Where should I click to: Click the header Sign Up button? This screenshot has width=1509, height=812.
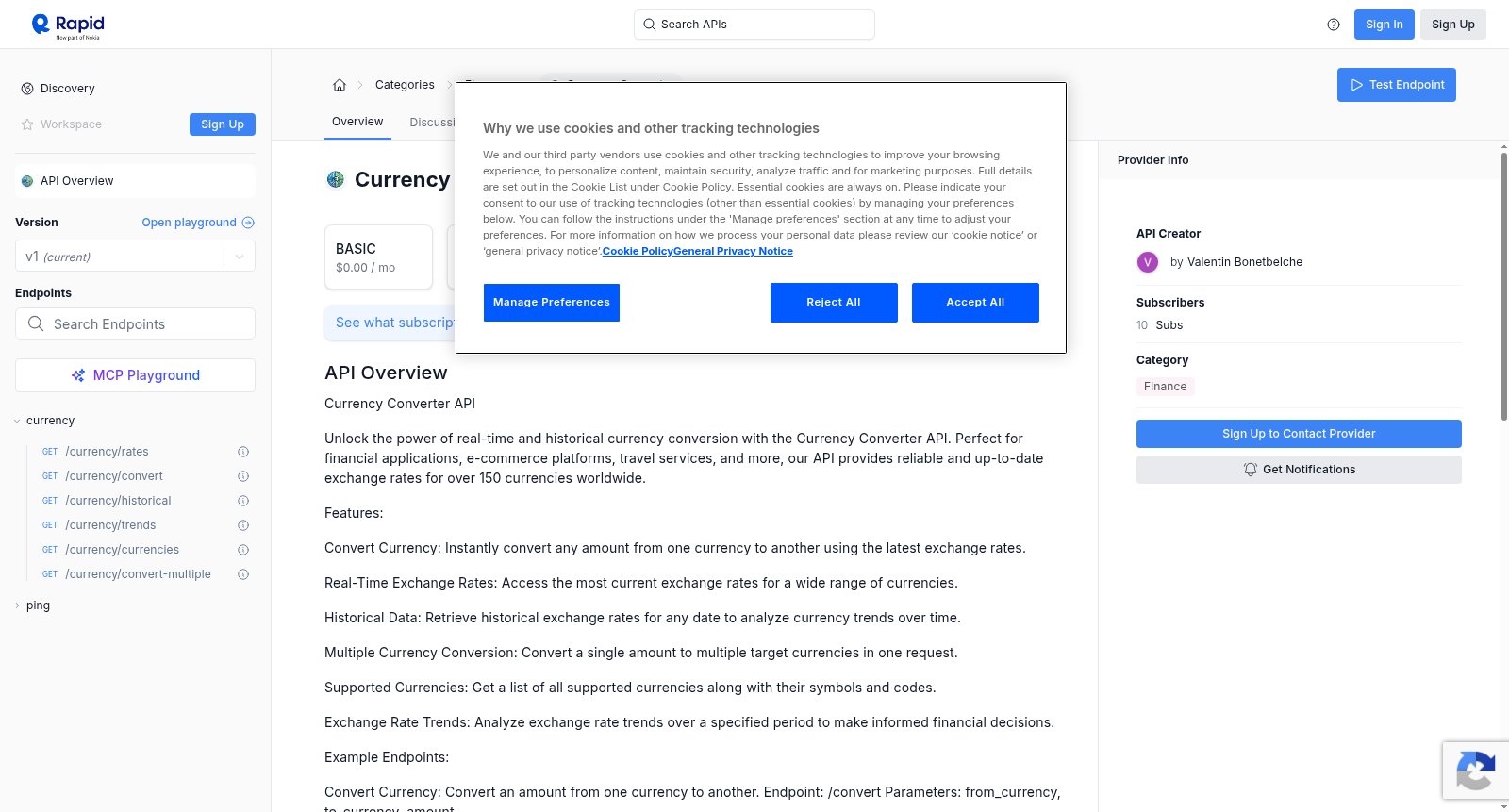click(1452, 25)
